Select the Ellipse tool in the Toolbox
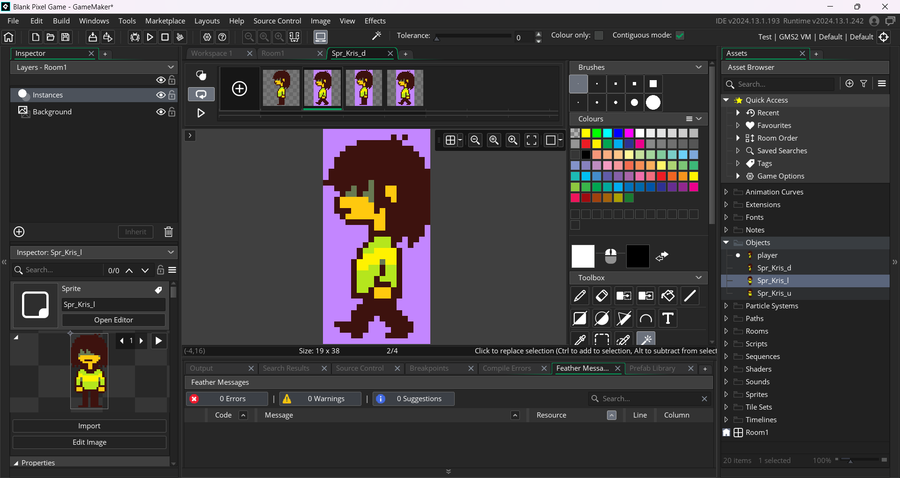Viewport: 900px width, 478px height. [x=602, y=318]
